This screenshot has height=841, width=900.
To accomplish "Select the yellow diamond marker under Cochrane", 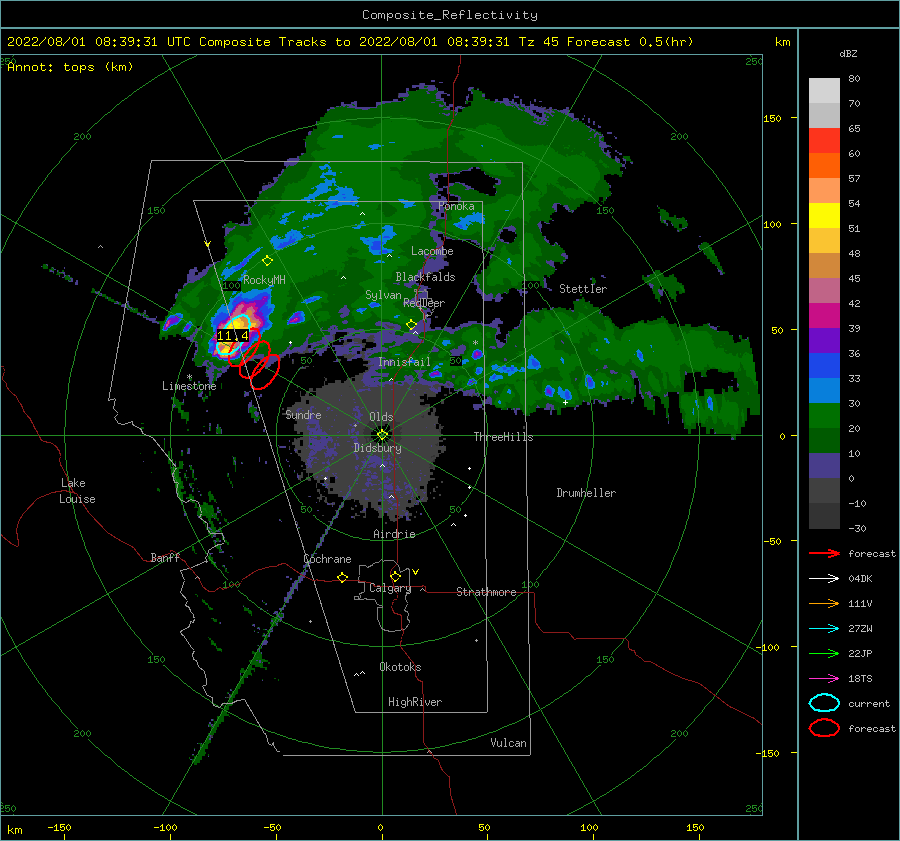I will 343,577.
